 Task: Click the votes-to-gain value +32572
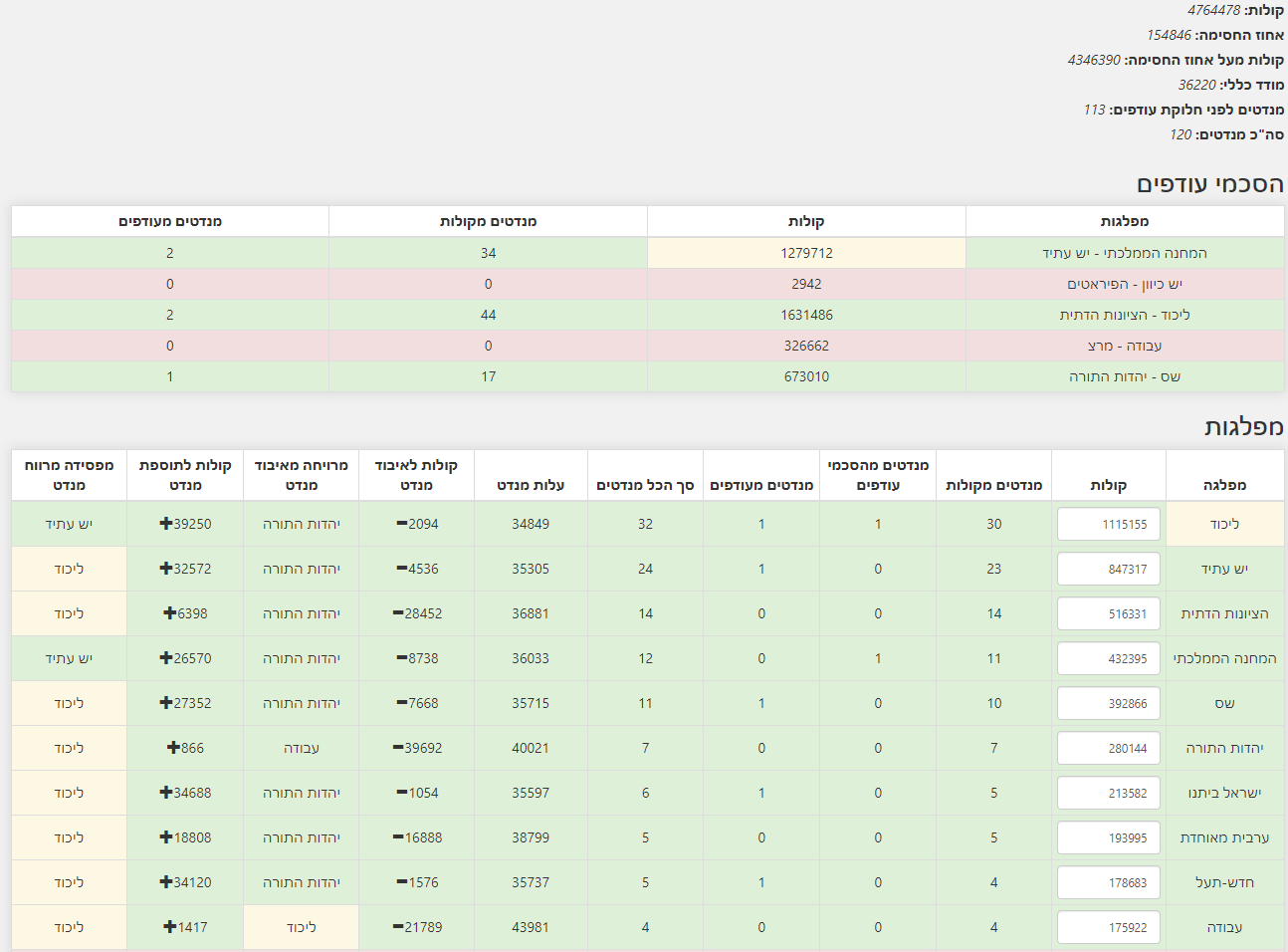[185, 569]
